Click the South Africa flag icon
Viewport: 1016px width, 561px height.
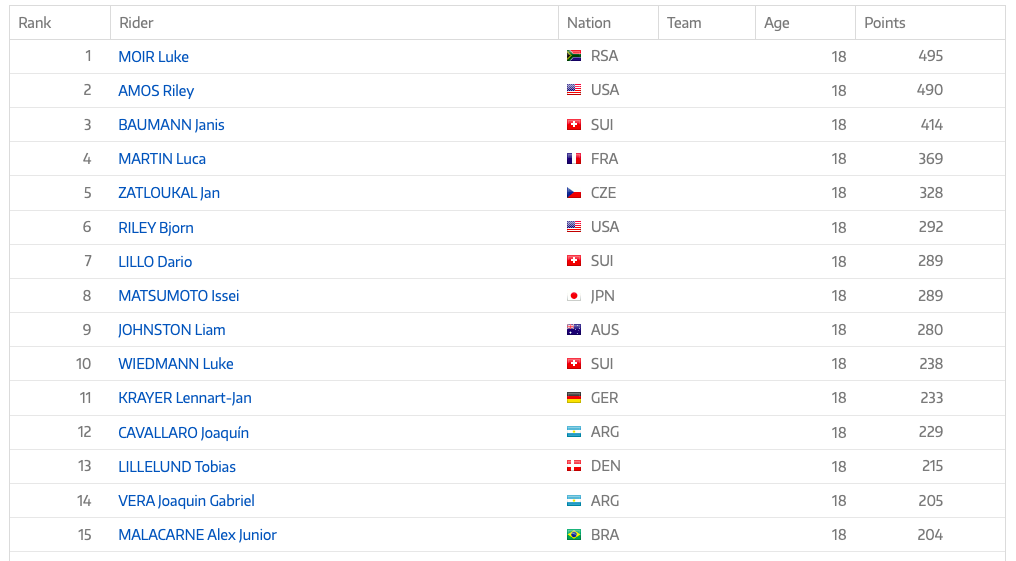573,56
